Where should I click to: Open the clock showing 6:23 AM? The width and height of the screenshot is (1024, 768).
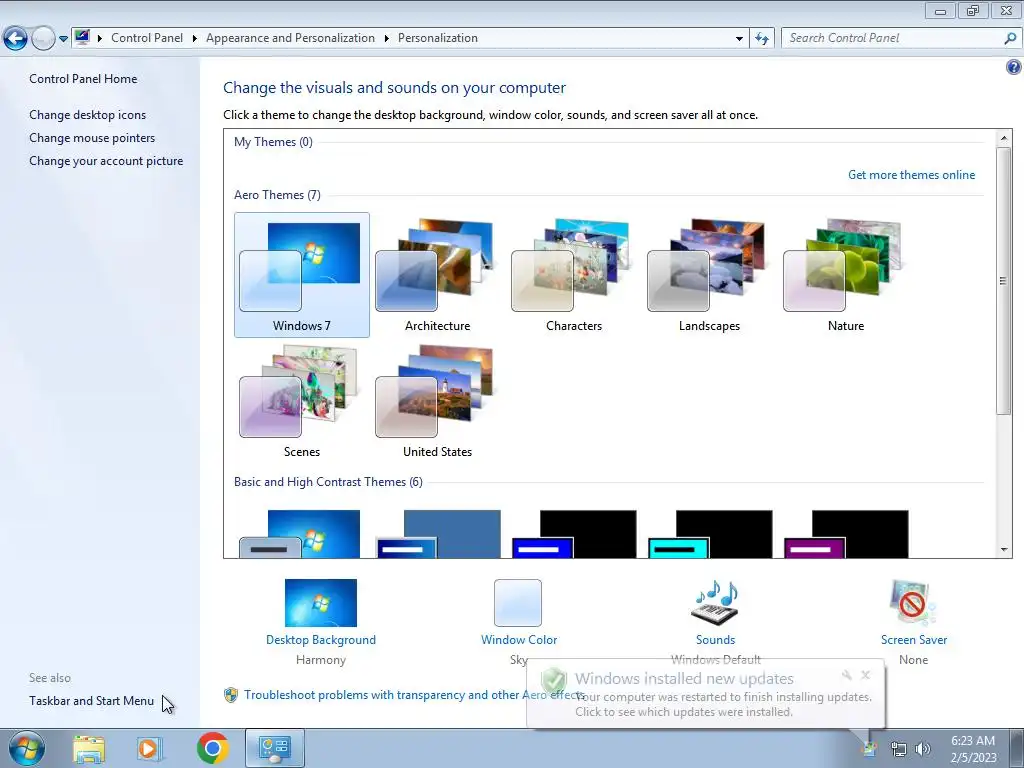coord(973,749)
